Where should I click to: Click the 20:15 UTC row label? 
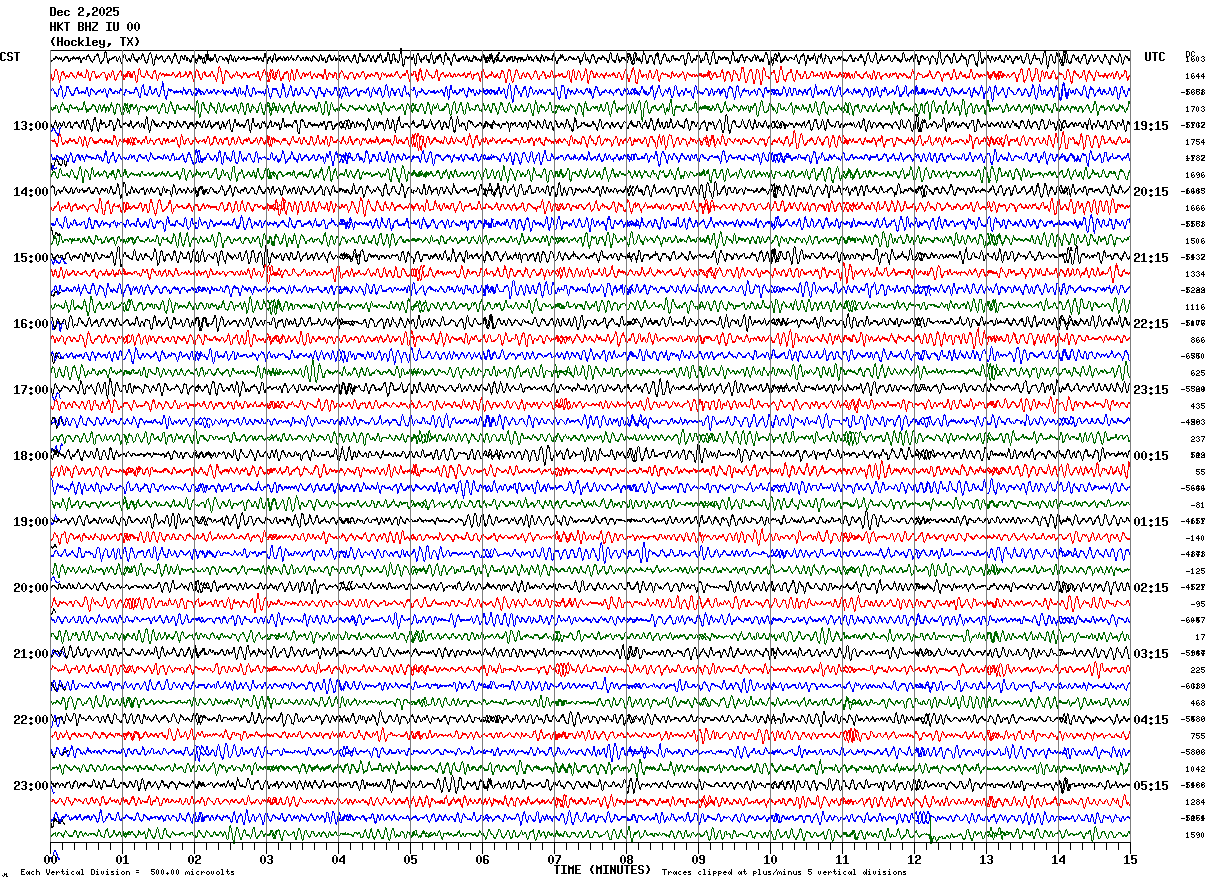[x=1151, y=192]
